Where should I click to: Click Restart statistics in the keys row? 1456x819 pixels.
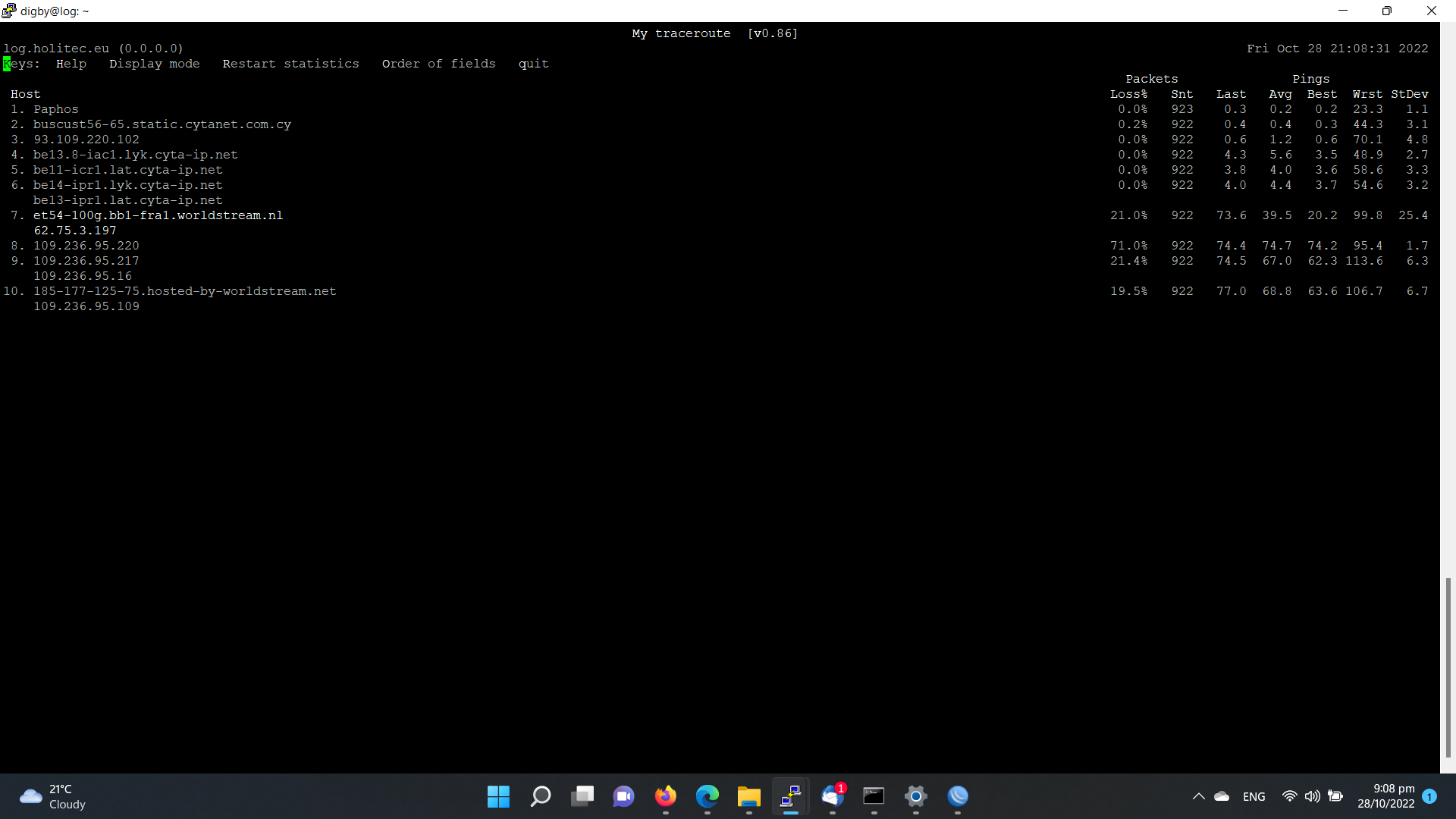tap(290, 64)
